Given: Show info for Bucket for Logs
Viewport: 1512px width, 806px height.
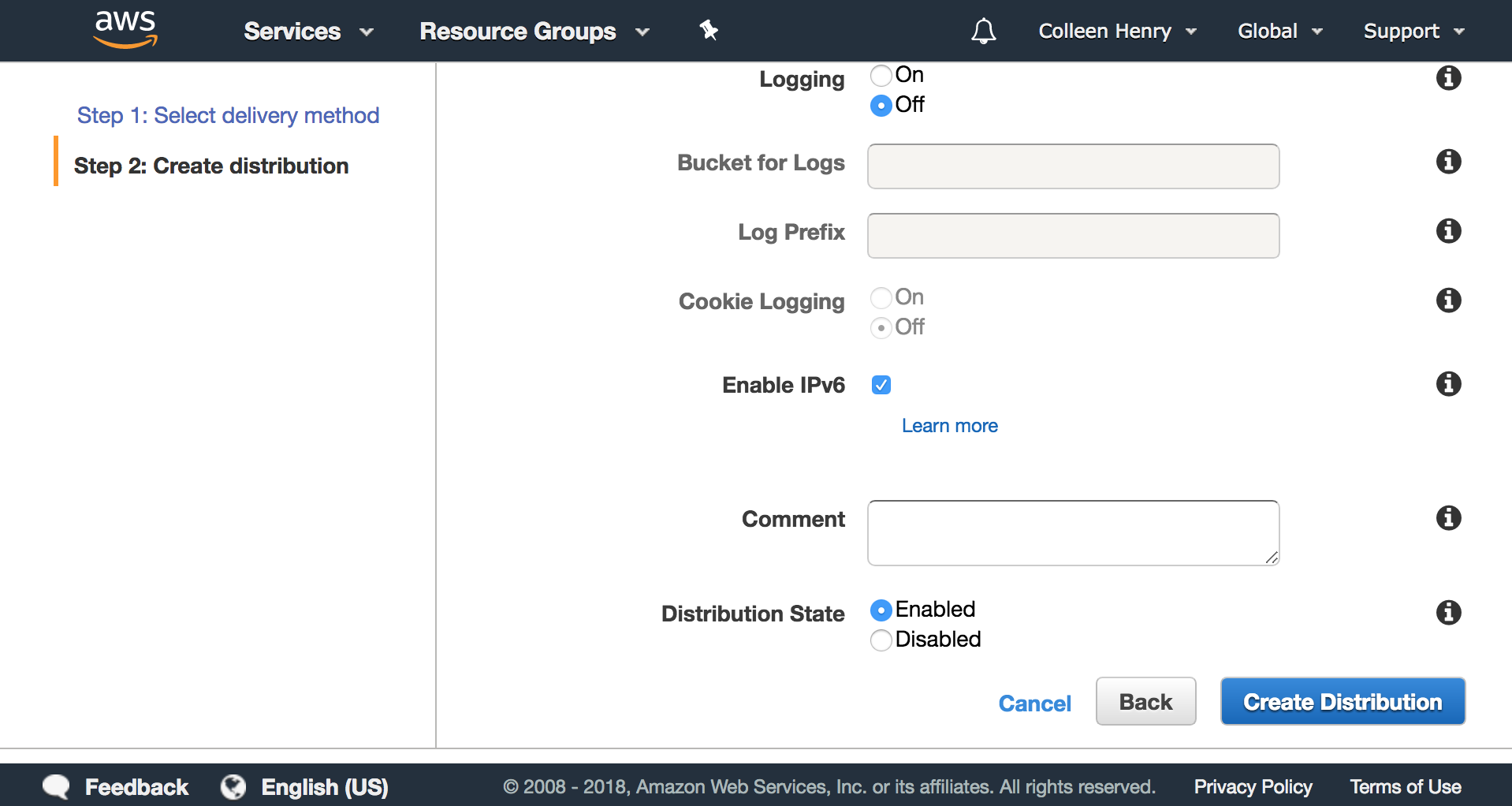Looking at the screenshot, I should tap(1448, 162).
